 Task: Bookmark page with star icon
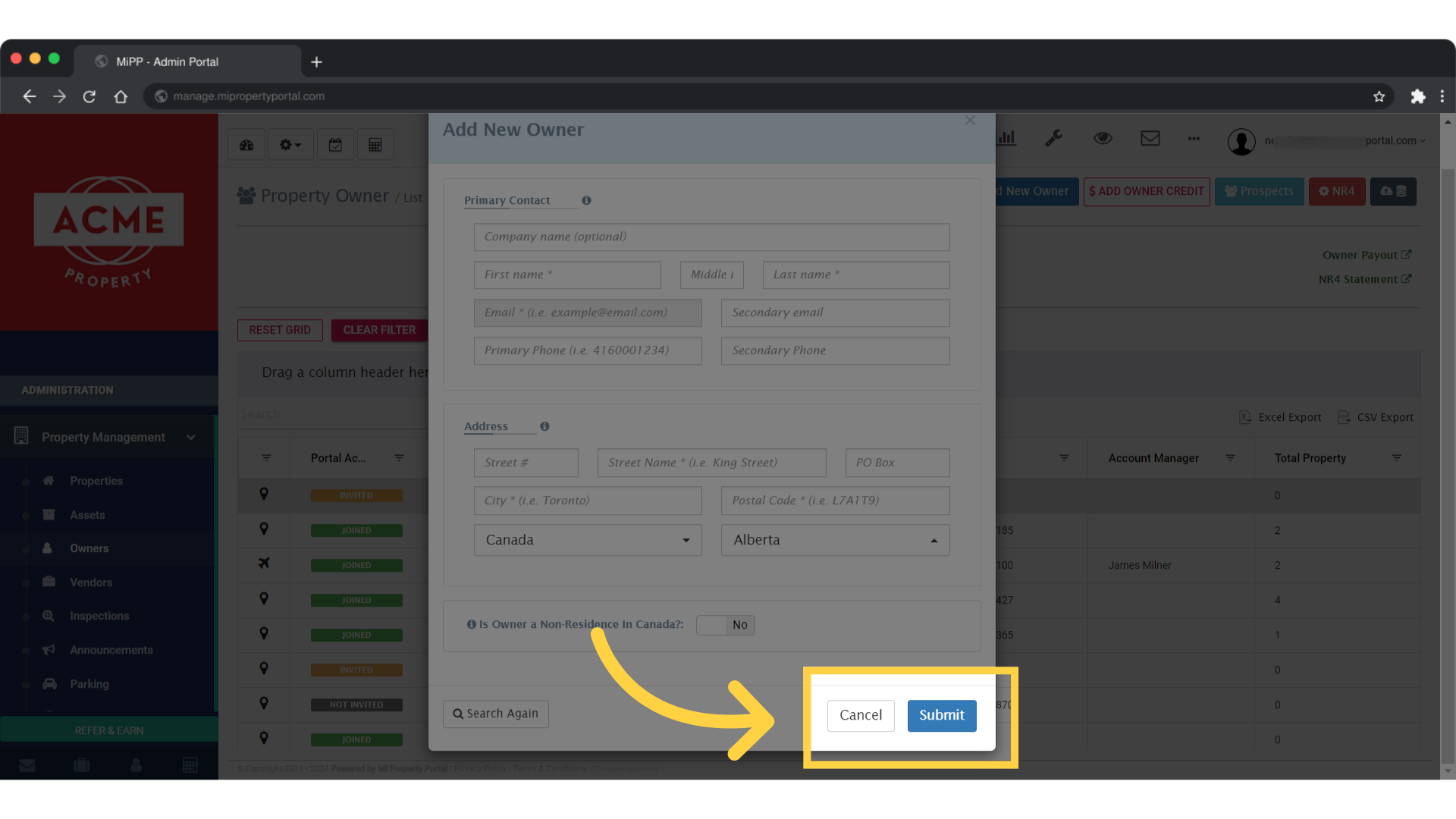point(1379,96)
